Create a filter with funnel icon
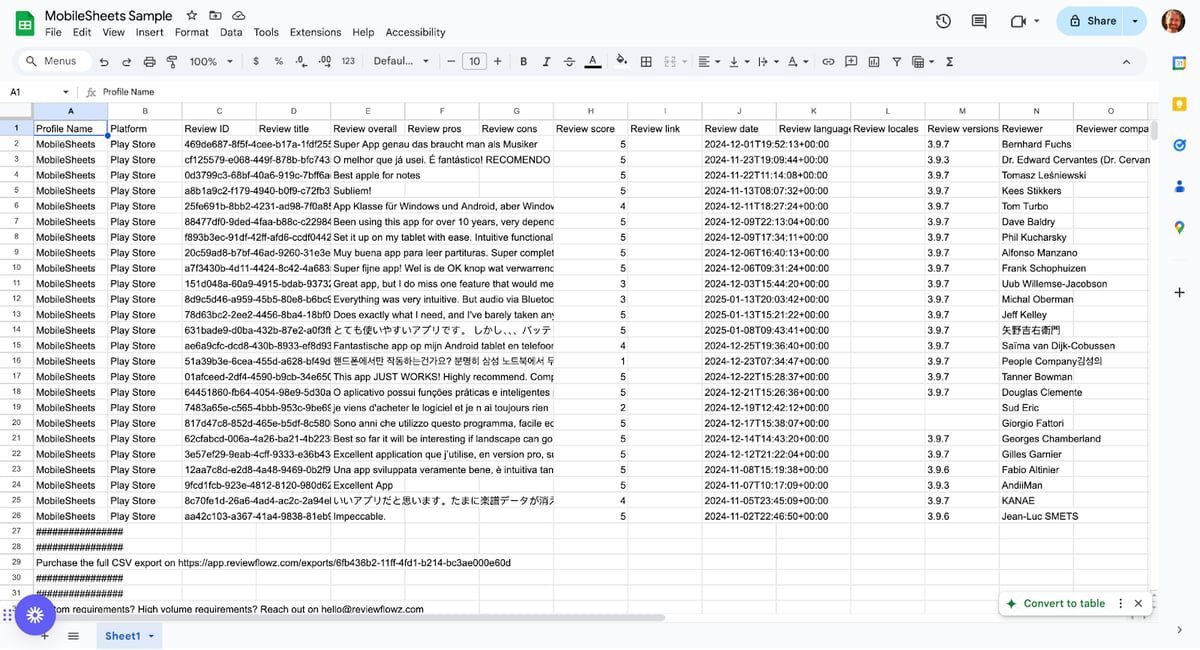The height and width of the screenshot is (650, 1200). (x=897, y=61)
